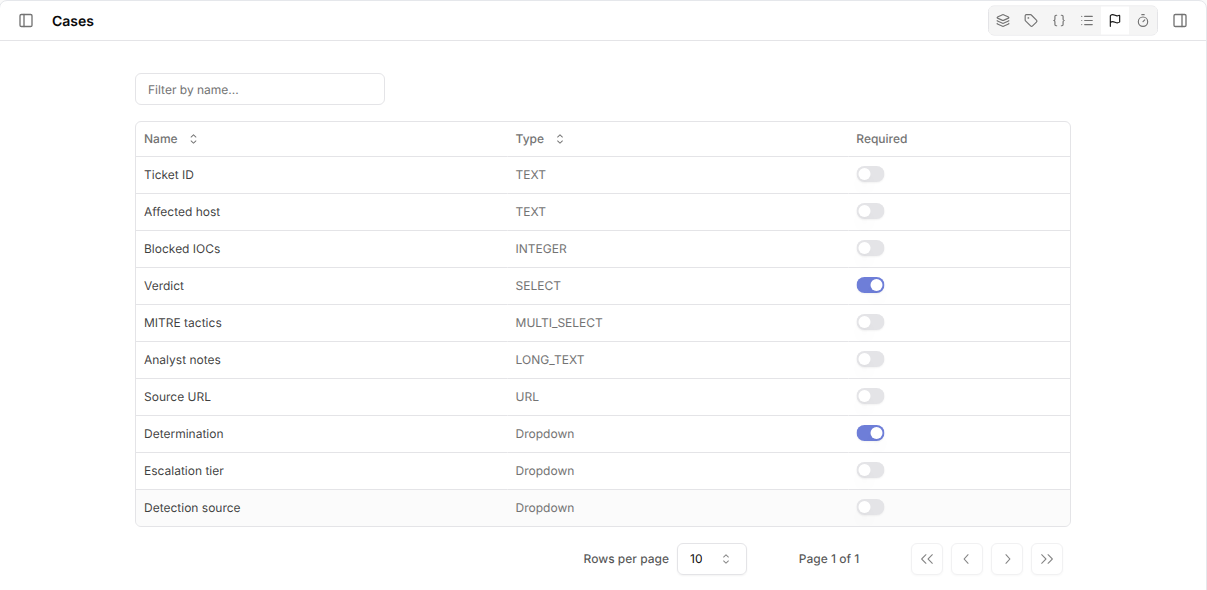Click the MULTI_SELECT type cell

[559, 323]
